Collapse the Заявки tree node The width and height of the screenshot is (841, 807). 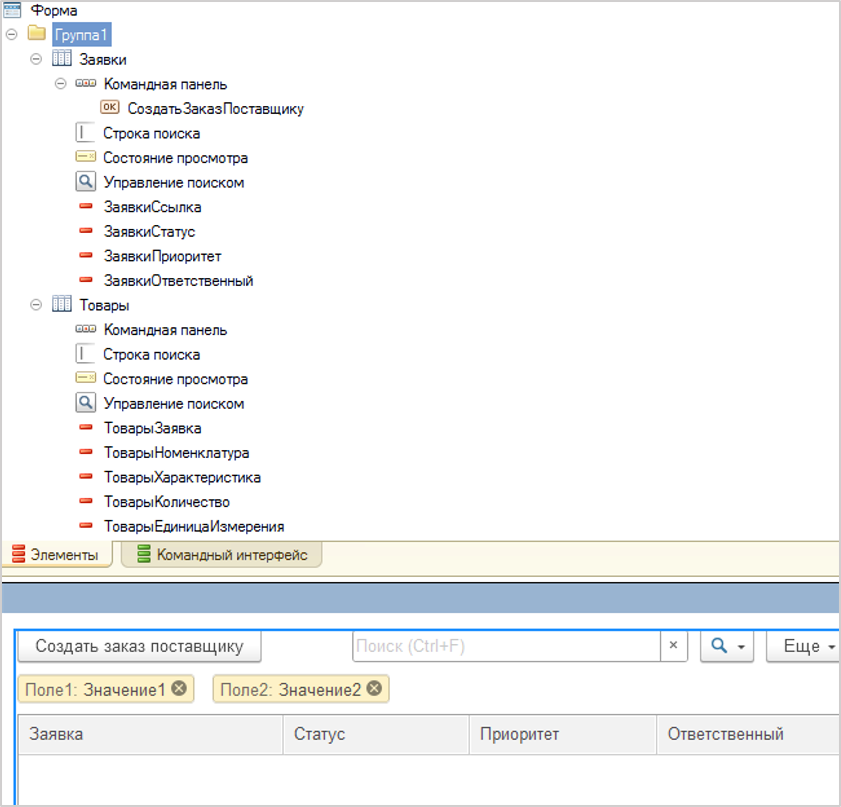37,60
